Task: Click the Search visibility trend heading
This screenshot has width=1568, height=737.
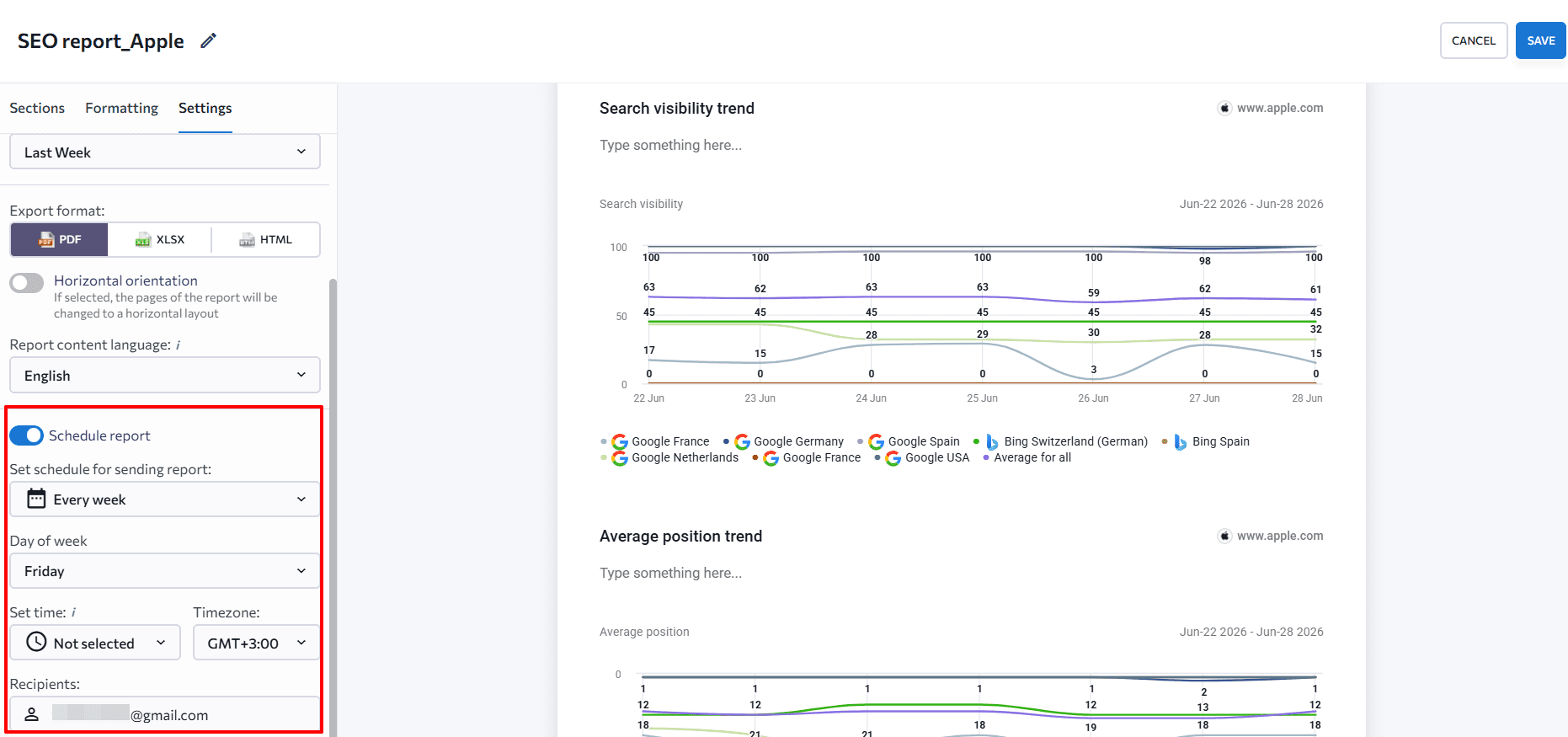Action: (x=677, y=108)
